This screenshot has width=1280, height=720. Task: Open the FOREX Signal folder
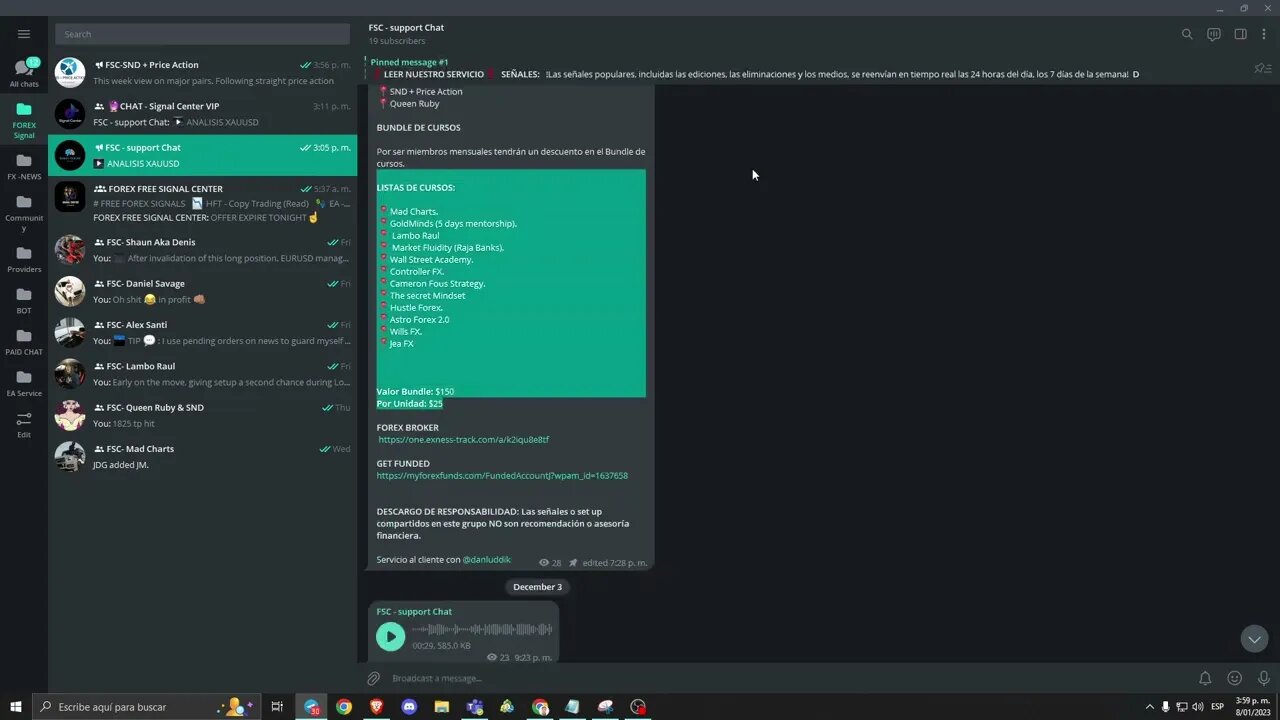pos(24,118)
